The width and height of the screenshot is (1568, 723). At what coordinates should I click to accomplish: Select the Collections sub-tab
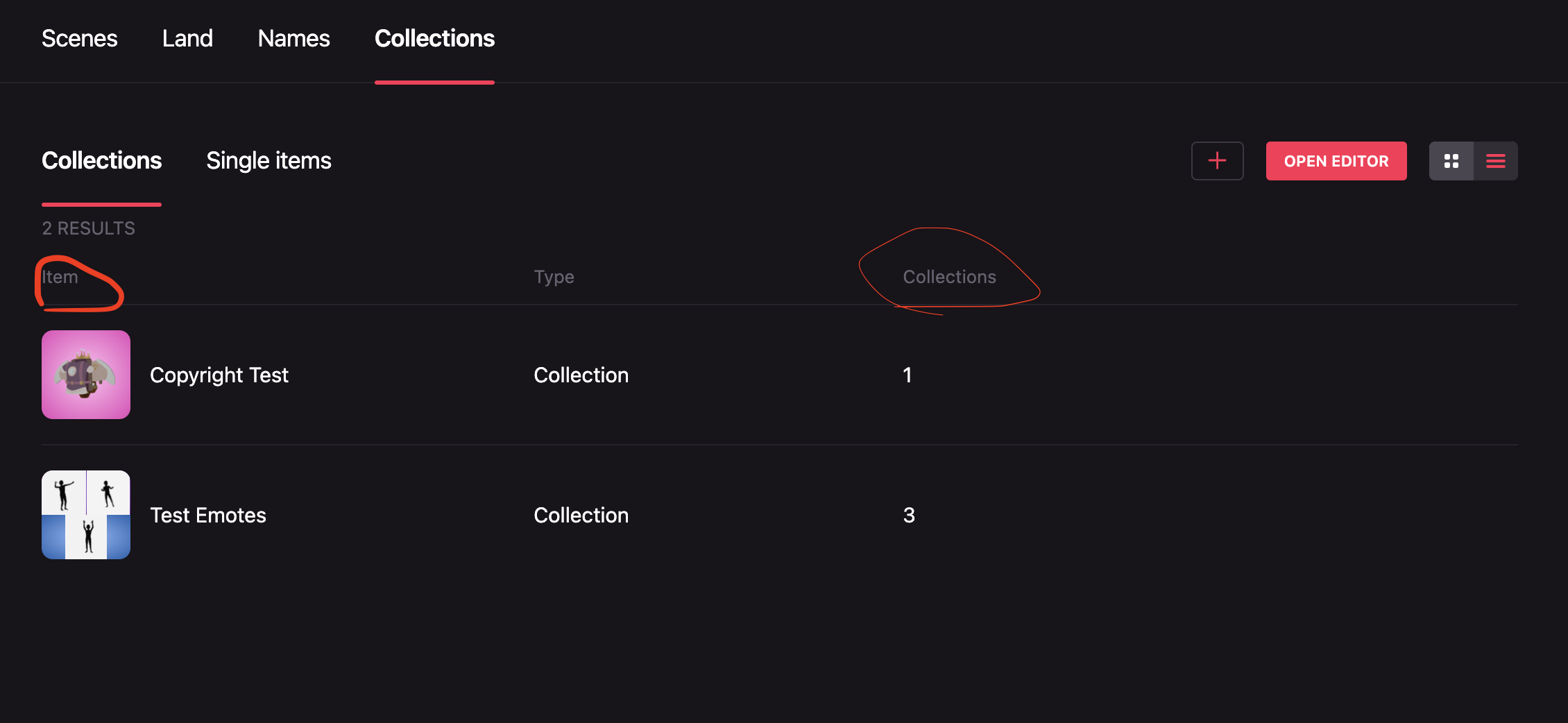[101, 160]
